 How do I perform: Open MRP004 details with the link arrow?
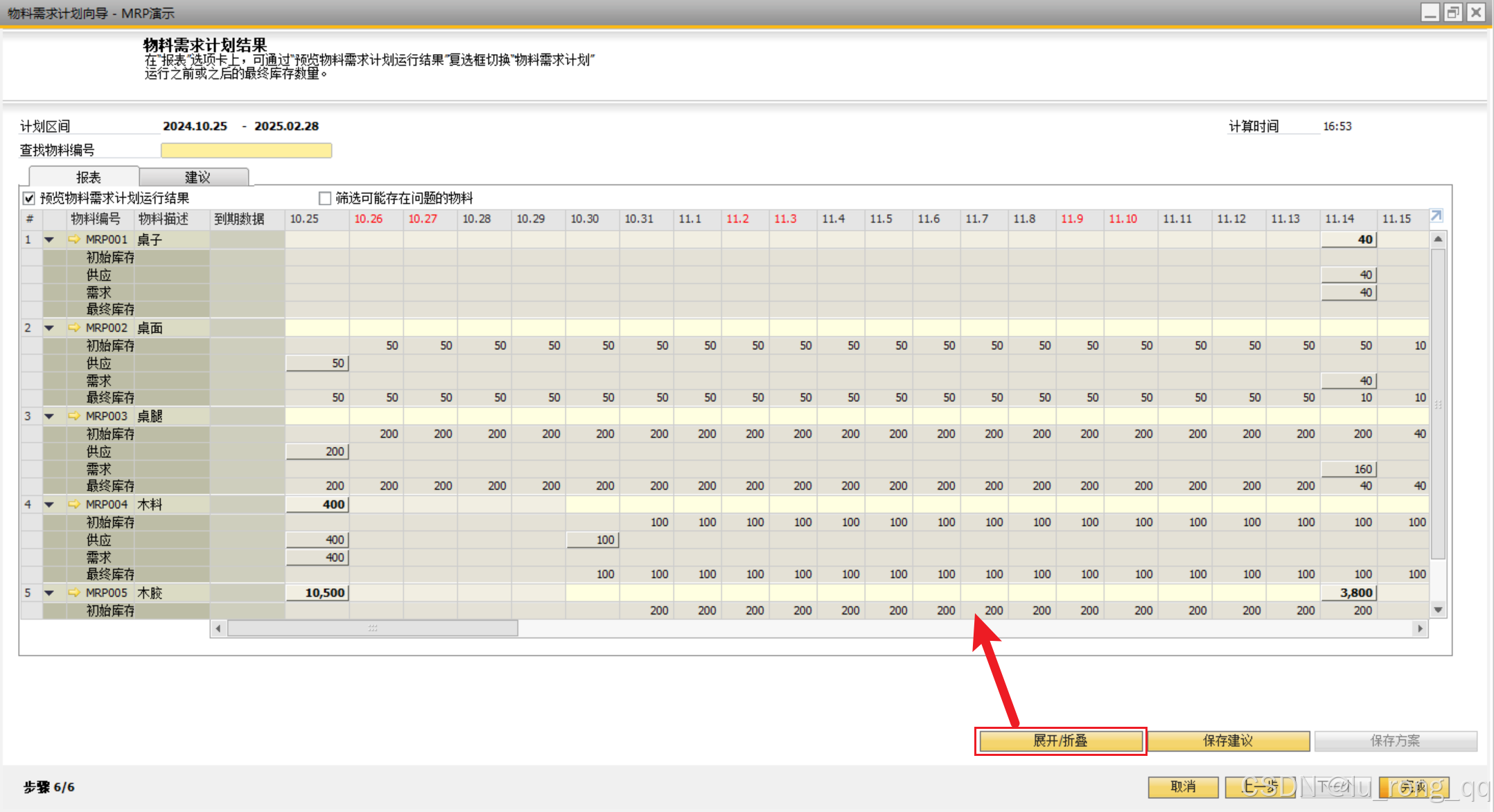tap(74, 504)
